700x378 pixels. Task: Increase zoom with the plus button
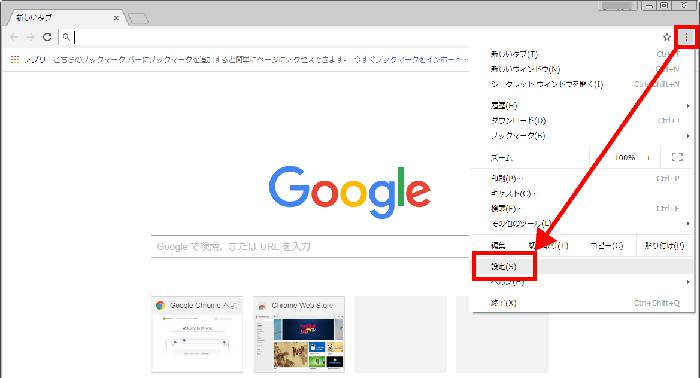point(648,158)
